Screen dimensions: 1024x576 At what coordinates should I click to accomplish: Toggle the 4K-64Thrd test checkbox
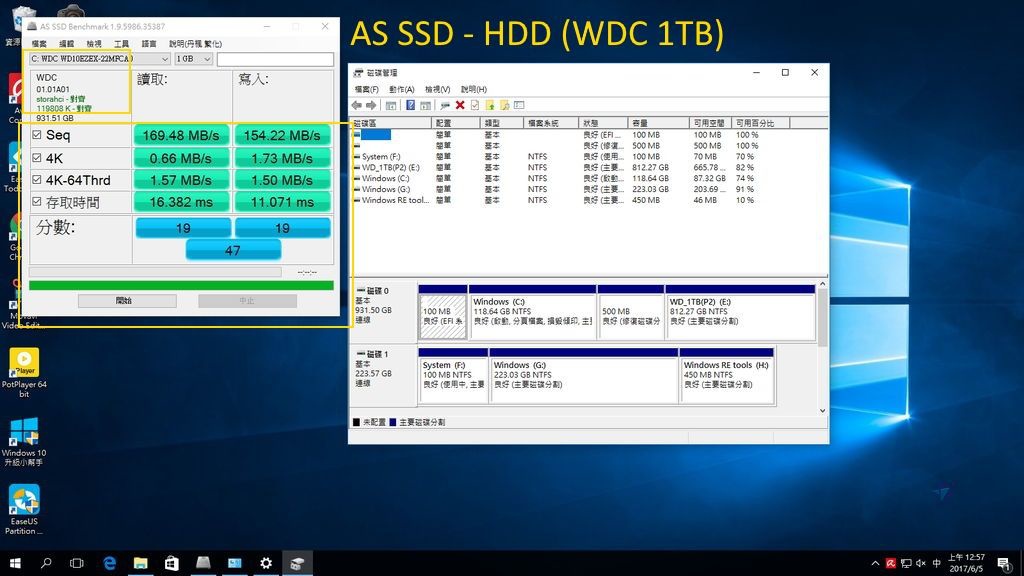(x=37, y=181)
